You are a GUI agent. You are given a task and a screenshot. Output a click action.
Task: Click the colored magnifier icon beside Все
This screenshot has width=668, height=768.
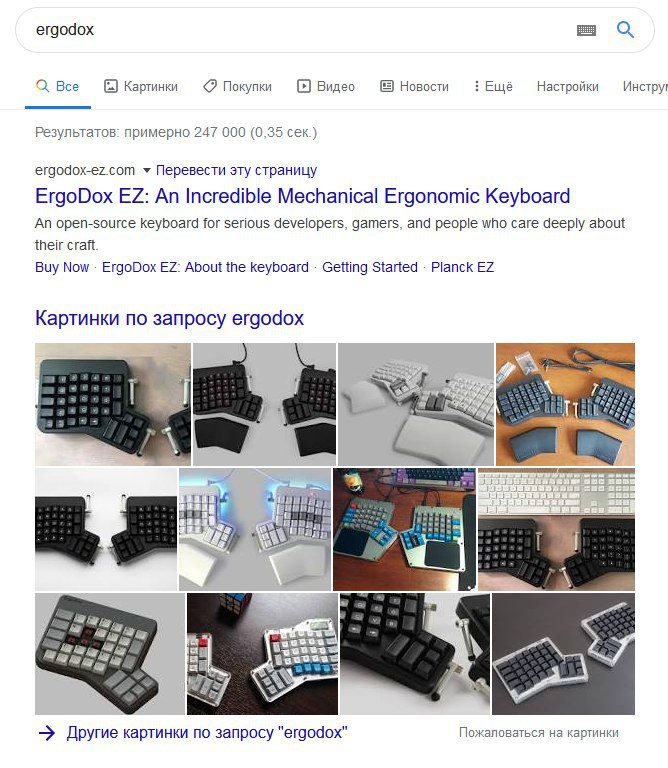[43, 86]
